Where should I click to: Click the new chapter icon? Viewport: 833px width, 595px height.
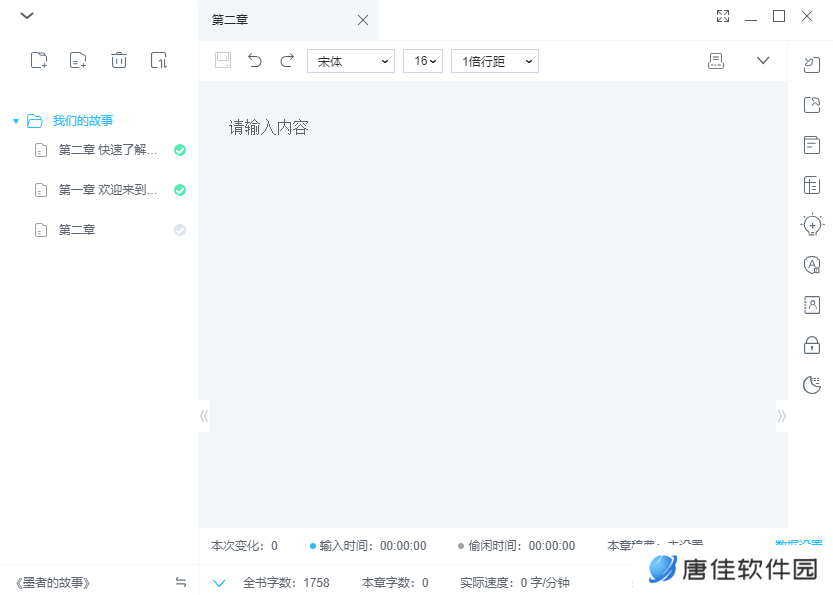click(x=78, y=60)
